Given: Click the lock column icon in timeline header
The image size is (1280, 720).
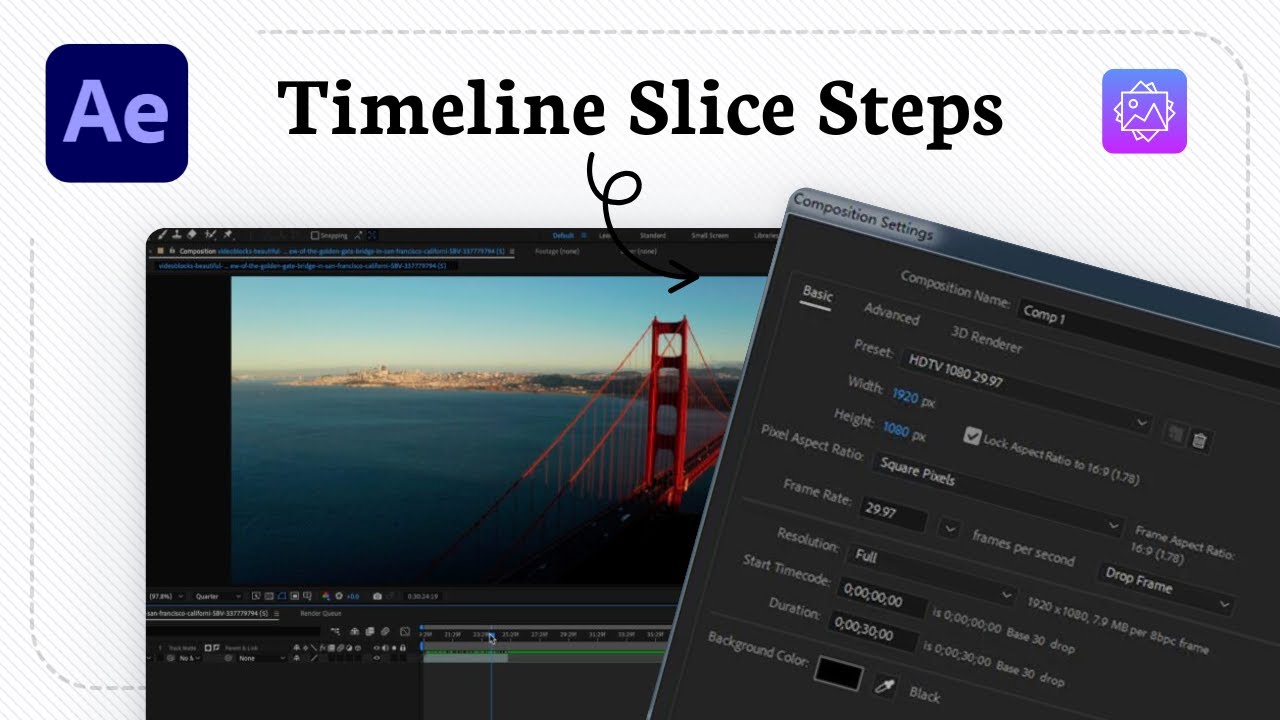Looking at the screenshot, I should pos(403,647).
